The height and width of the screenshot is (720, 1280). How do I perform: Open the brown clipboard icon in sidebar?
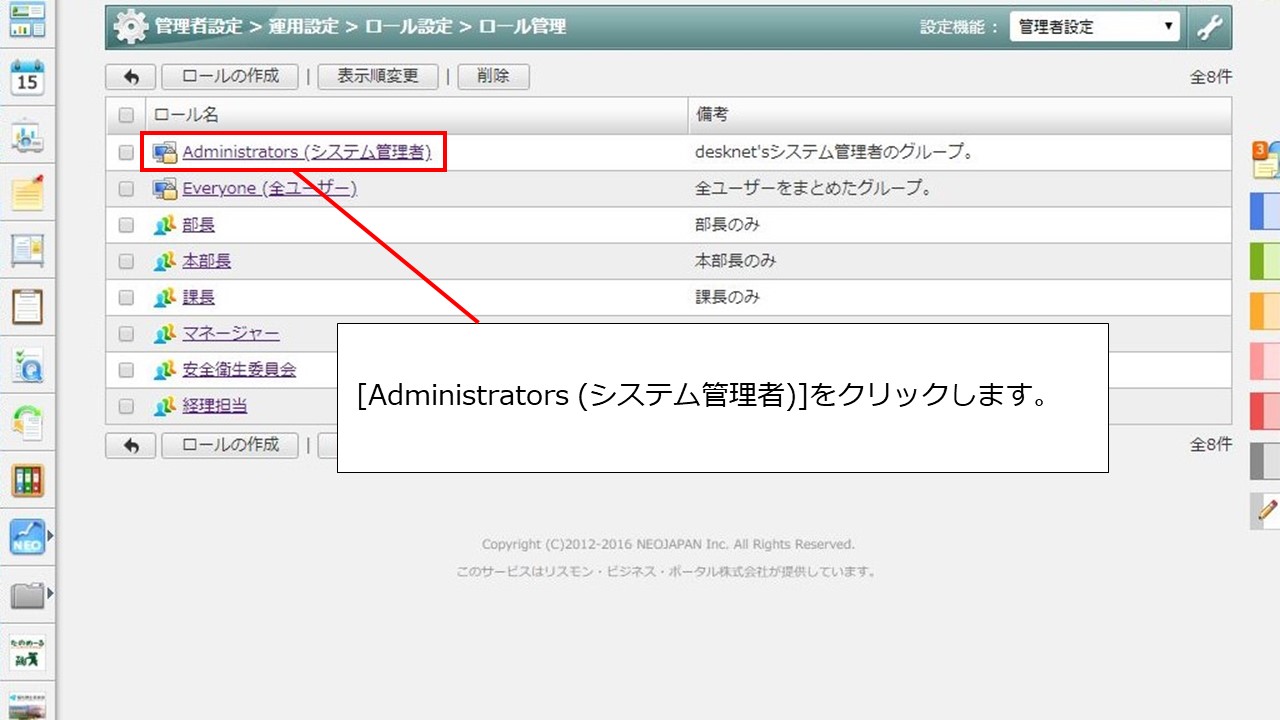(27, 307)
